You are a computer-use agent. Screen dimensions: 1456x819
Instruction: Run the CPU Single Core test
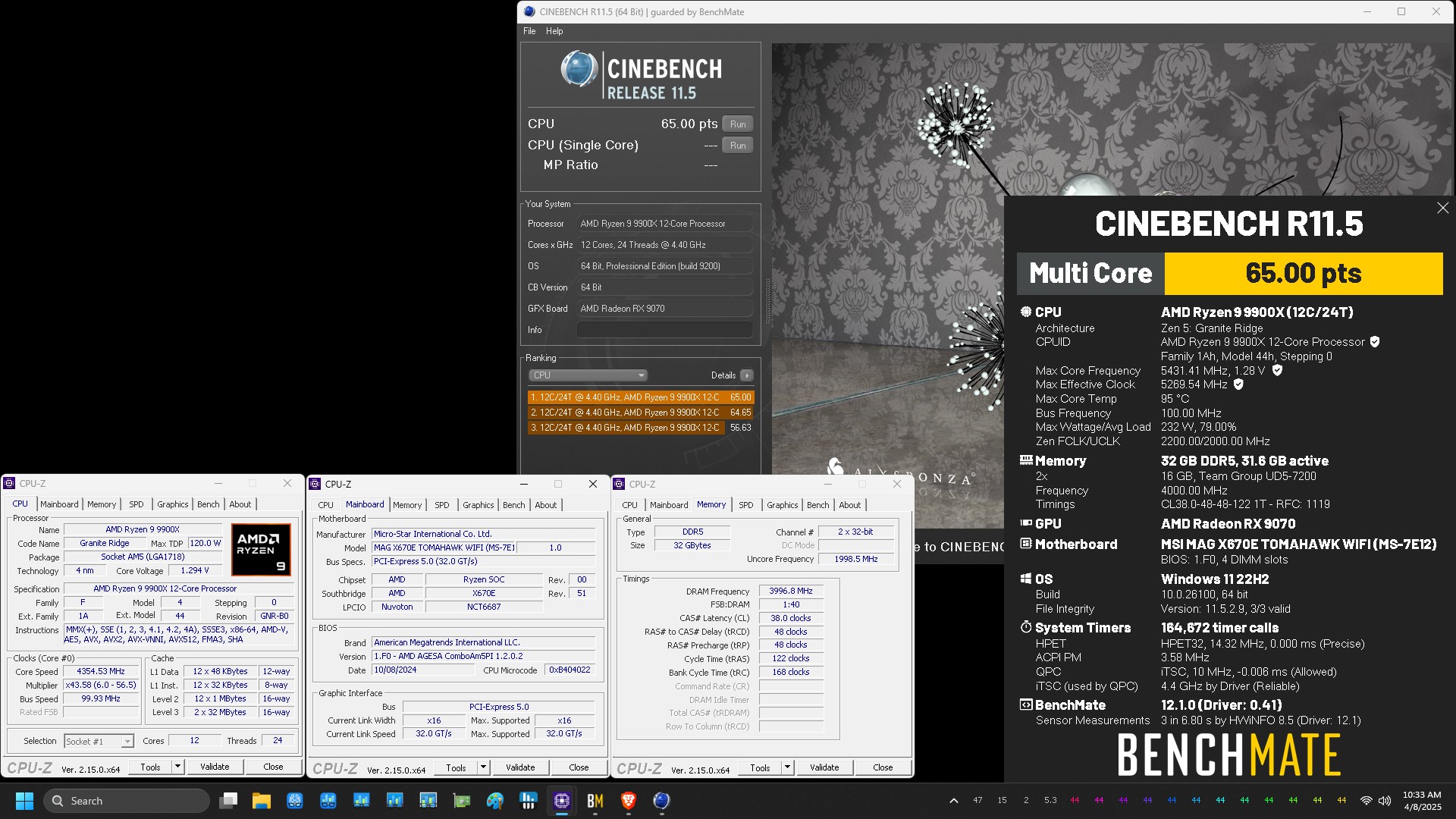[x=738, y=146]
